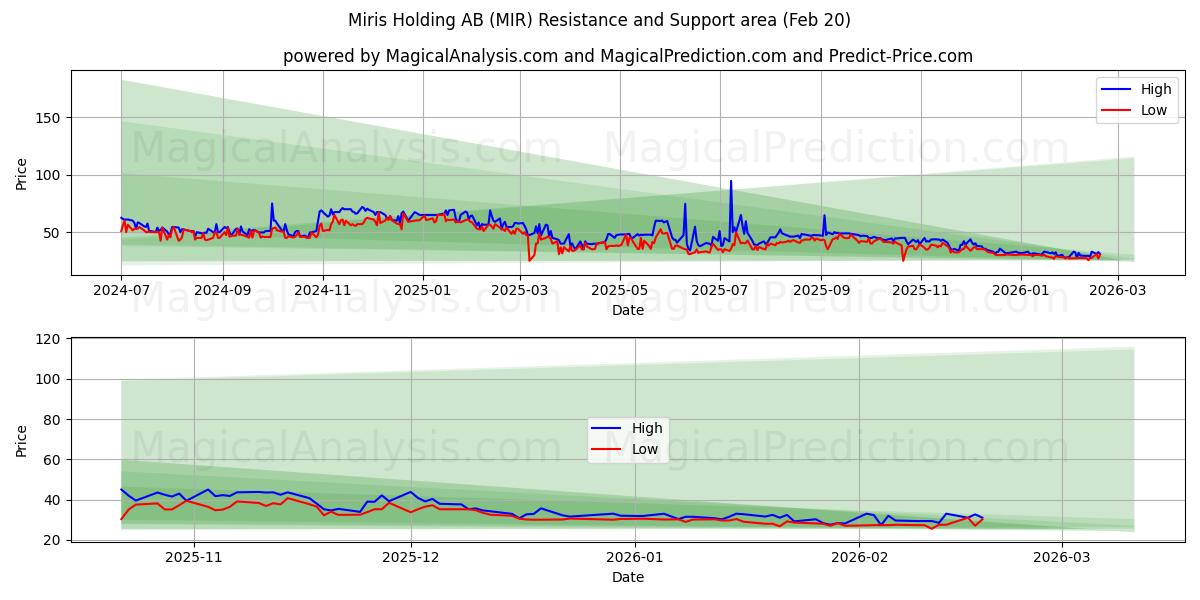Click the '2025-03' x-axis label on the top chart
This screenshot has width=1200, height=600.
click(x=520, y=291)
